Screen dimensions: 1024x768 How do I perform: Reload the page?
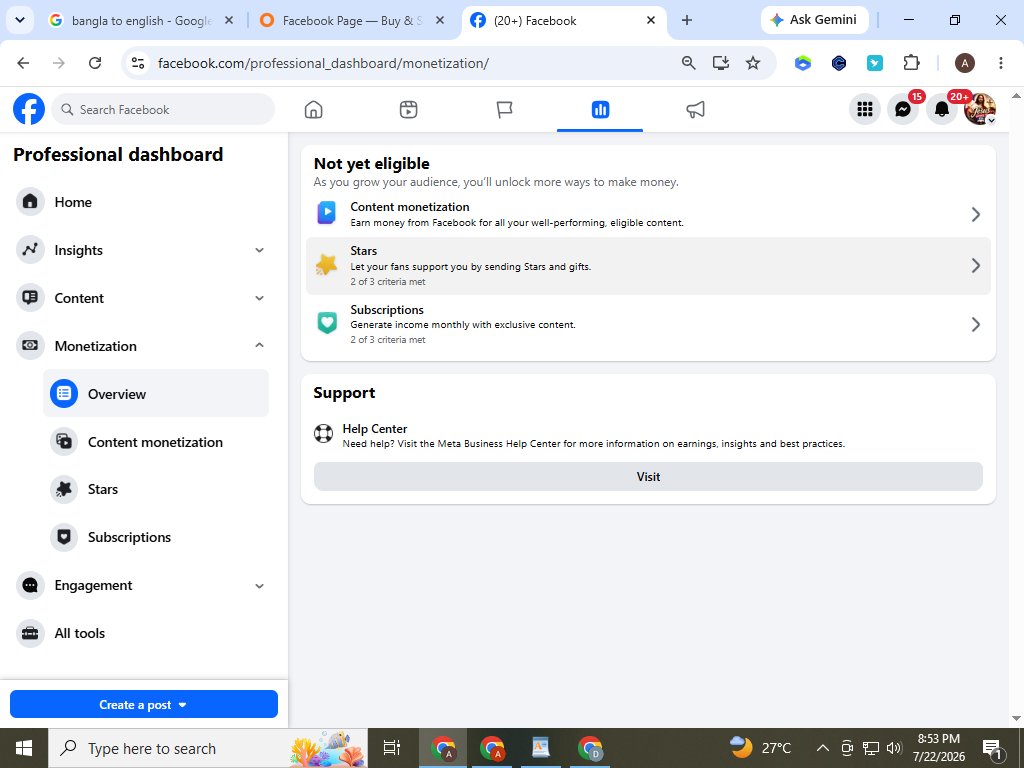pos(95,63)
